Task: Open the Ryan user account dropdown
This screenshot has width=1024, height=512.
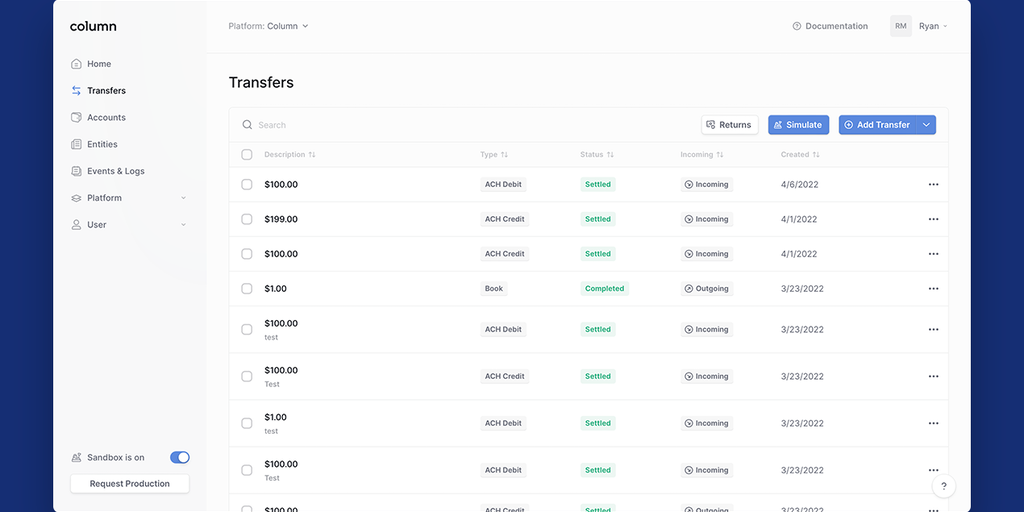Action: click(919, 26)
